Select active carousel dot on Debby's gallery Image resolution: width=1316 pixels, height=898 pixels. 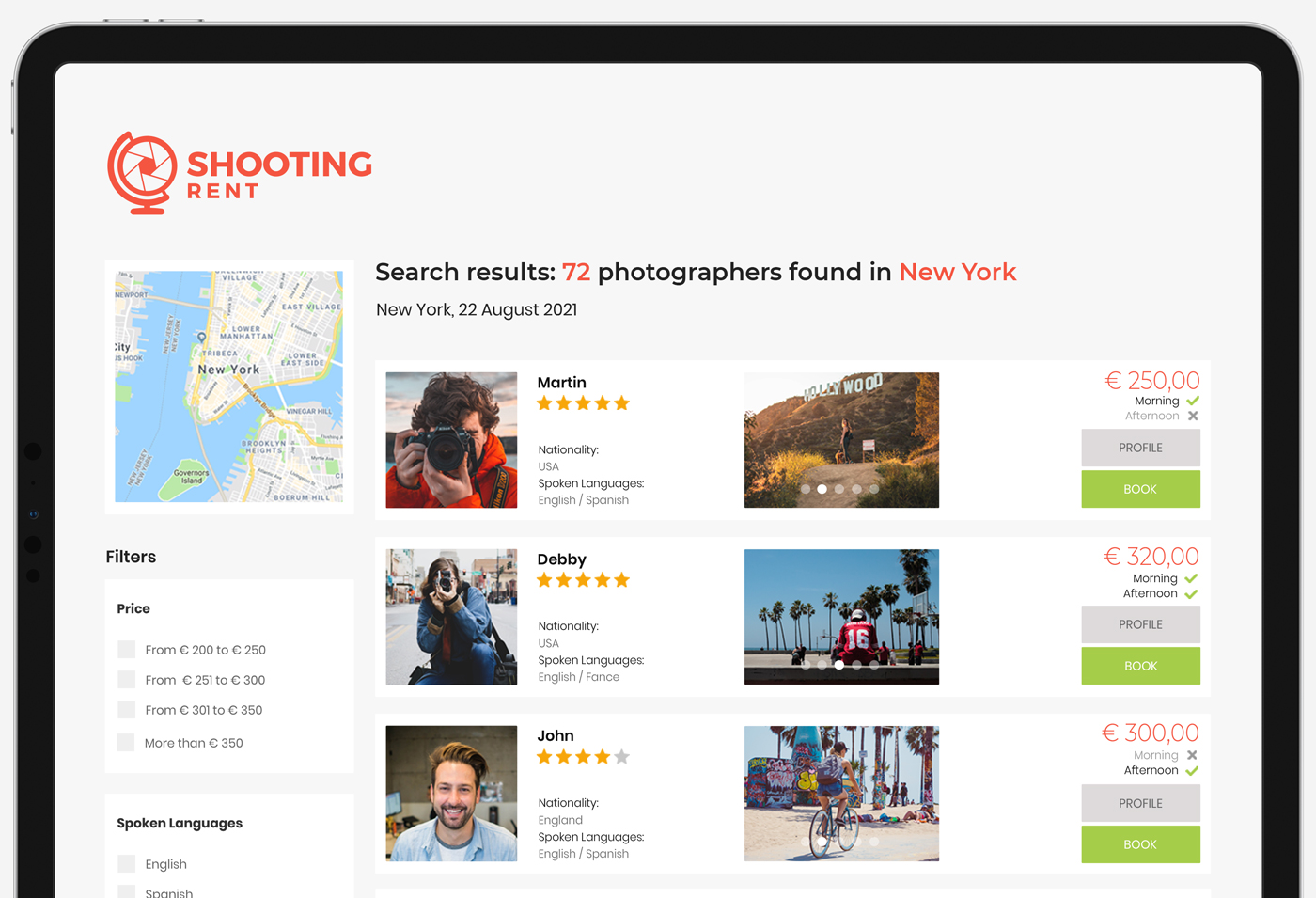click(x=839, y=665)
